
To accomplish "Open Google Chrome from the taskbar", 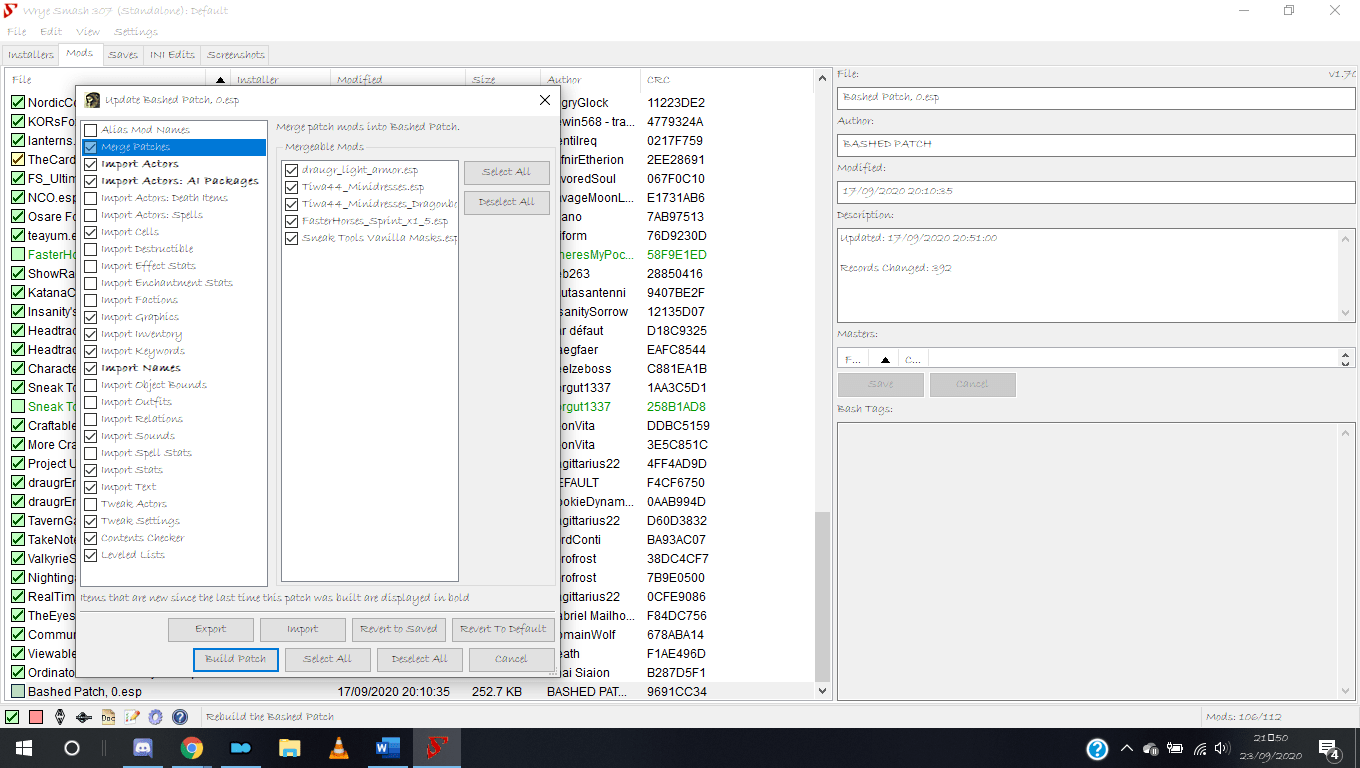I will (192, 748).
